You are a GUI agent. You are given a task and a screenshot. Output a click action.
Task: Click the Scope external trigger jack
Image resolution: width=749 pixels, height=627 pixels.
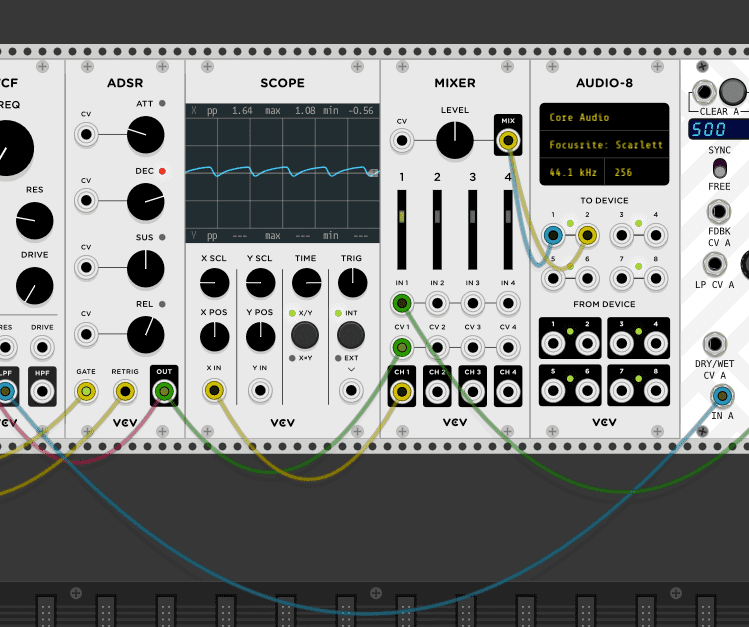(351, 391)
